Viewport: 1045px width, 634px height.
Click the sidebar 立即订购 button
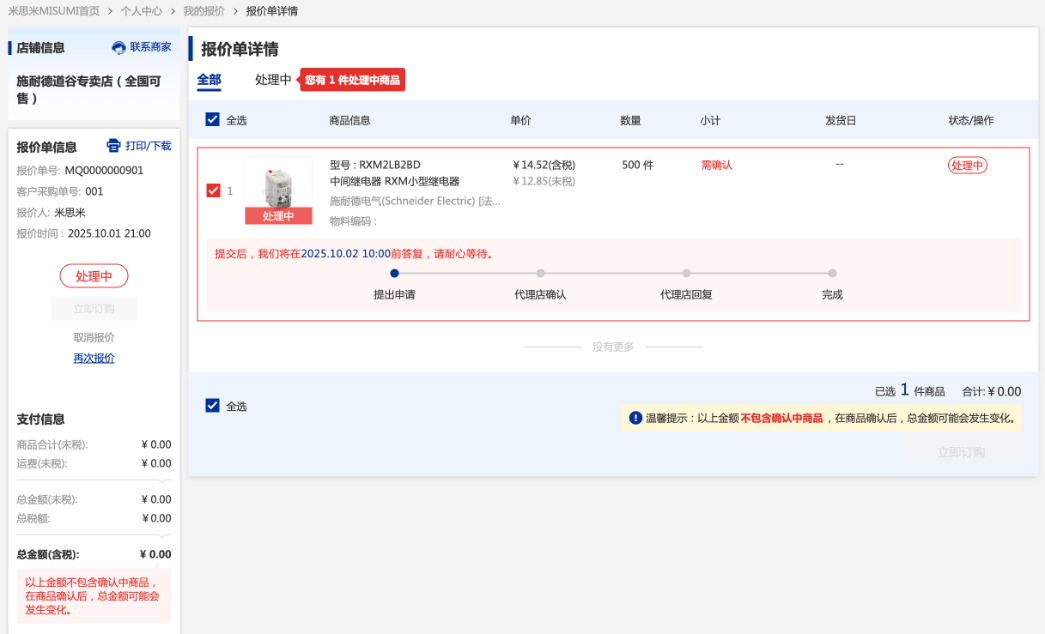pos(94,309)
